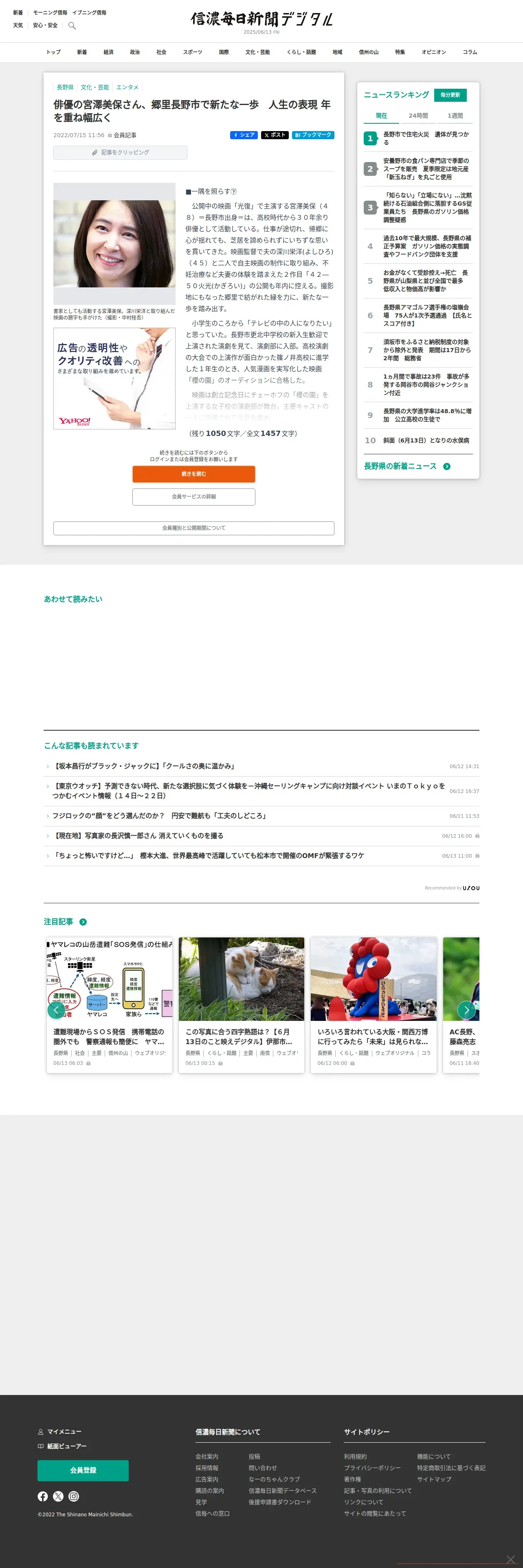
Task: Open 信州の山 navigation item
Action: pyautogui.click(x=368, y=53)
